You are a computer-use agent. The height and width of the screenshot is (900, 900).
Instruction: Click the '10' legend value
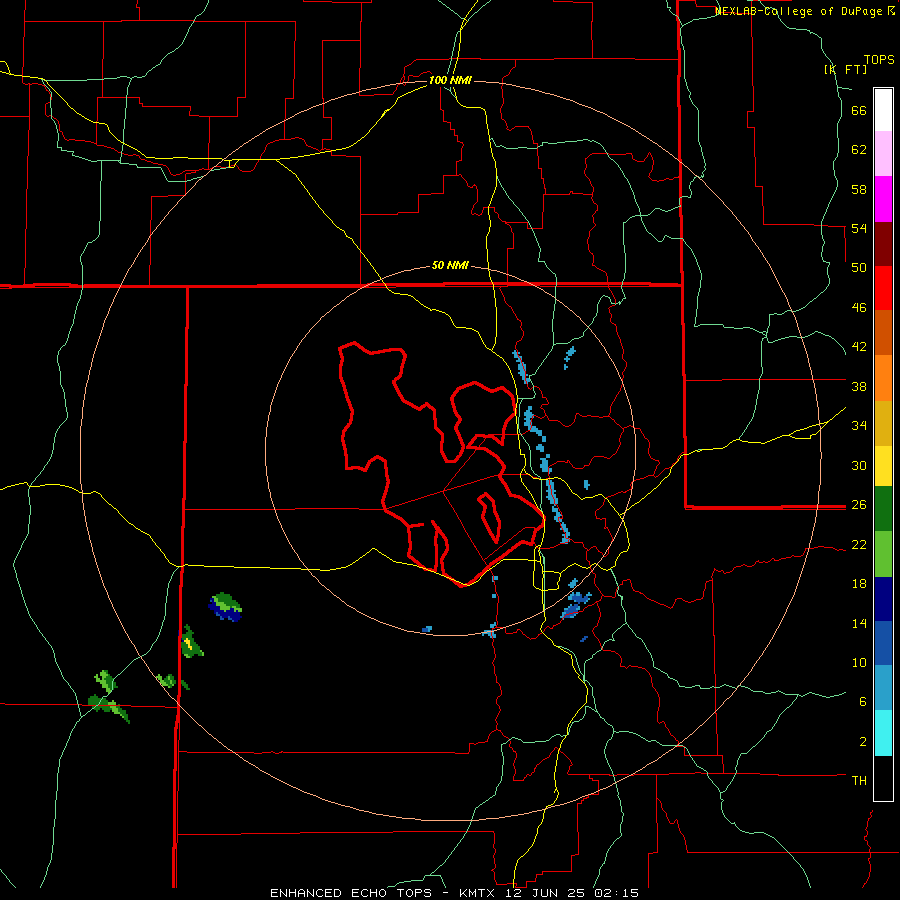point(859,662)
